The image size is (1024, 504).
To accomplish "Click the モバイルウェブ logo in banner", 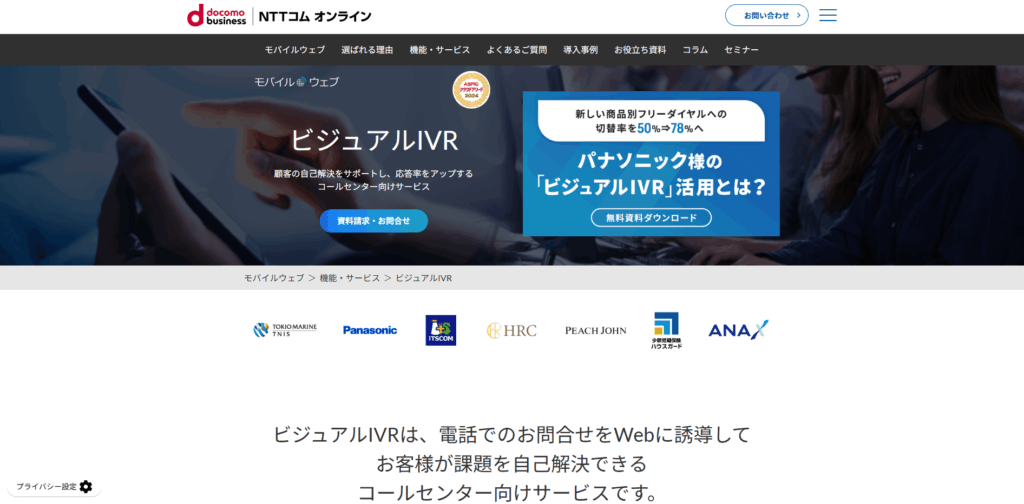I will 296,82.
